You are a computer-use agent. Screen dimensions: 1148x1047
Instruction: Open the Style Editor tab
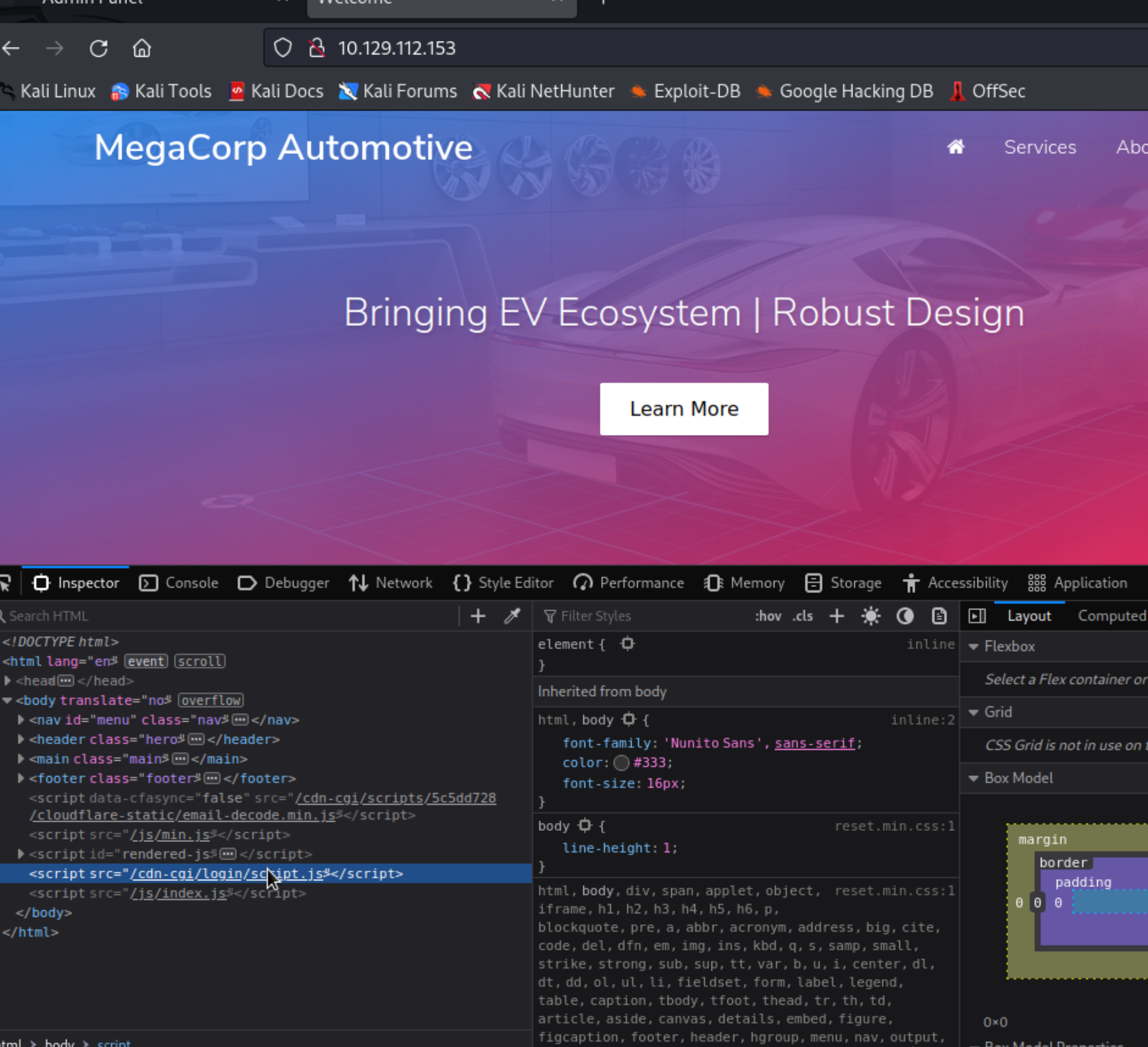pyautogui.click(x=503, y=583)
